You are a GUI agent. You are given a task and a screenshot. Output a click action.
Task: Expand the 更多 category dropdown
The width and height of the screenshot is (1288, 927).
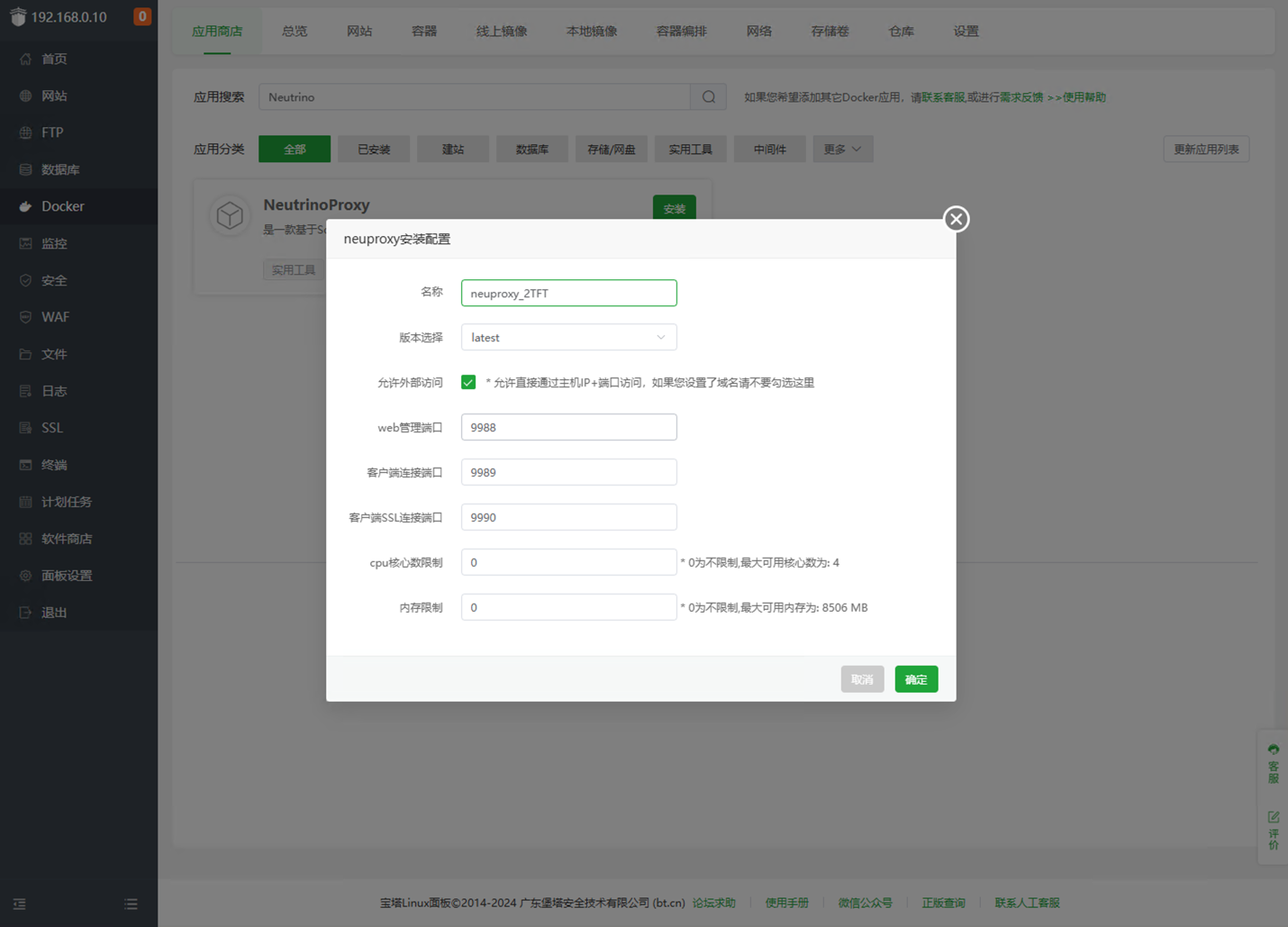pyautogui.click(x=842, y=150)
